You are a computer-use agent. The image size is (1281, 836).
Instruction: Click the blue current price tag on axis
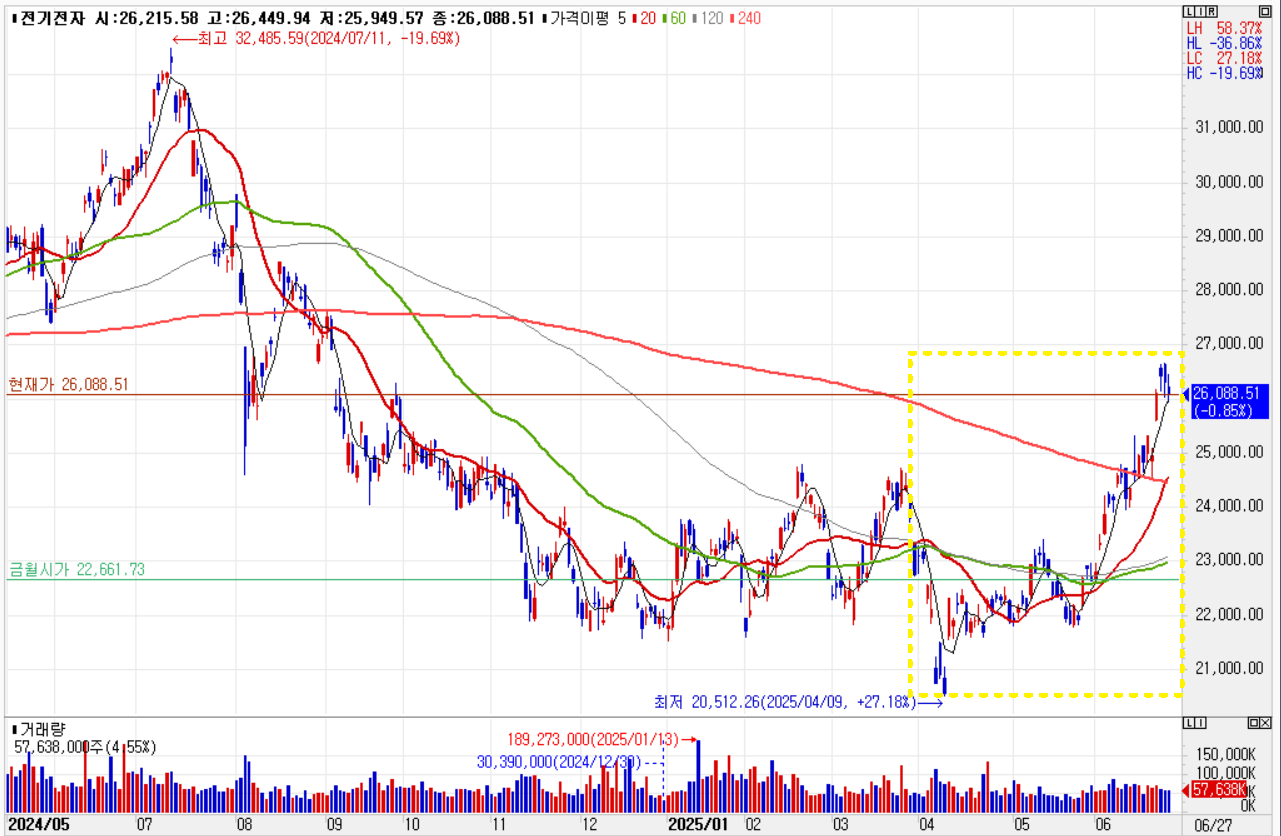(x=1229, y=401)
